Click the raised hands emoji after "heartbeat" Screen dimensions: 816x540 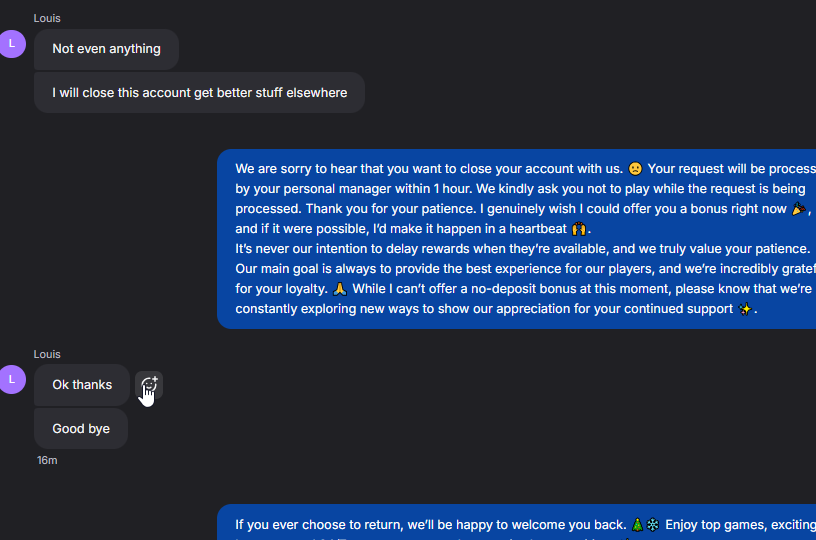click(x=578, y=228)
